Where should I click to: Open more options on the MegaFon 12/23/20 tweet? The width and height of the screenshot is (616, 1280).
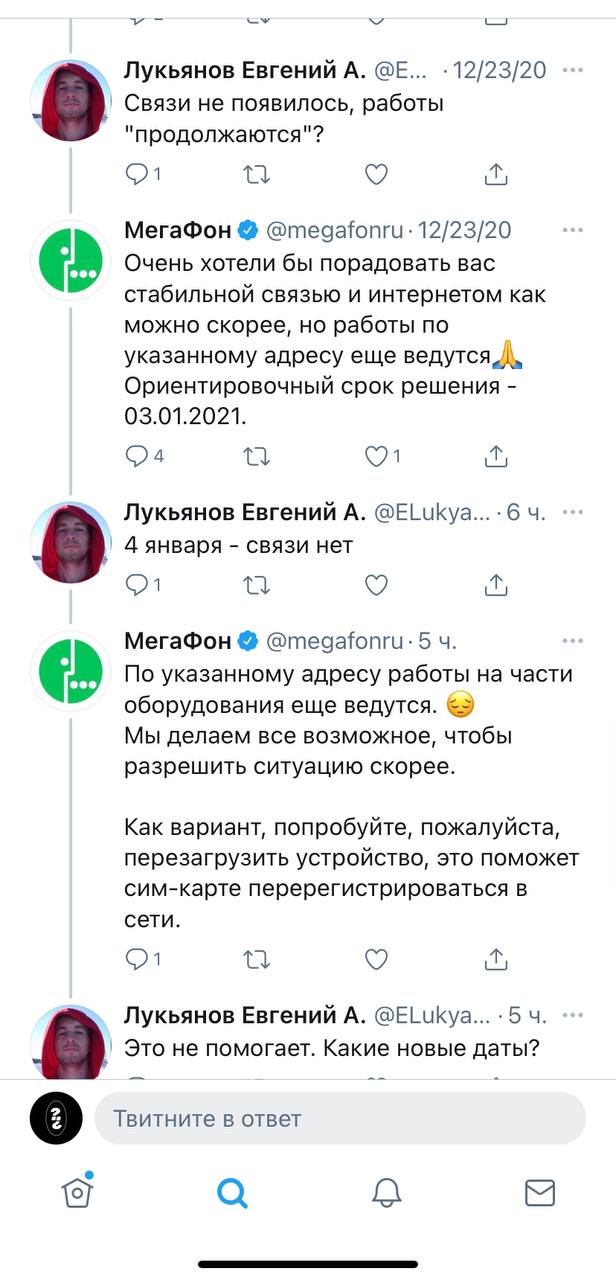pos(573,231)
